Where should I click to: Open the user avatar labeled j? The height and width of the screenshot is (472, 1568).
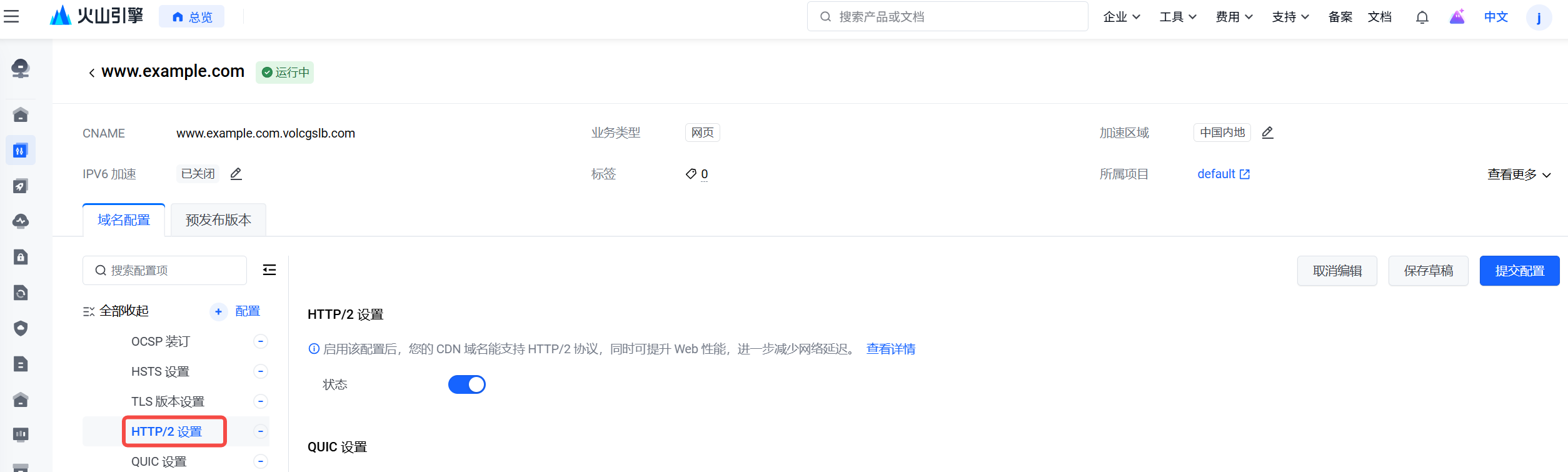click(1539, 17)
